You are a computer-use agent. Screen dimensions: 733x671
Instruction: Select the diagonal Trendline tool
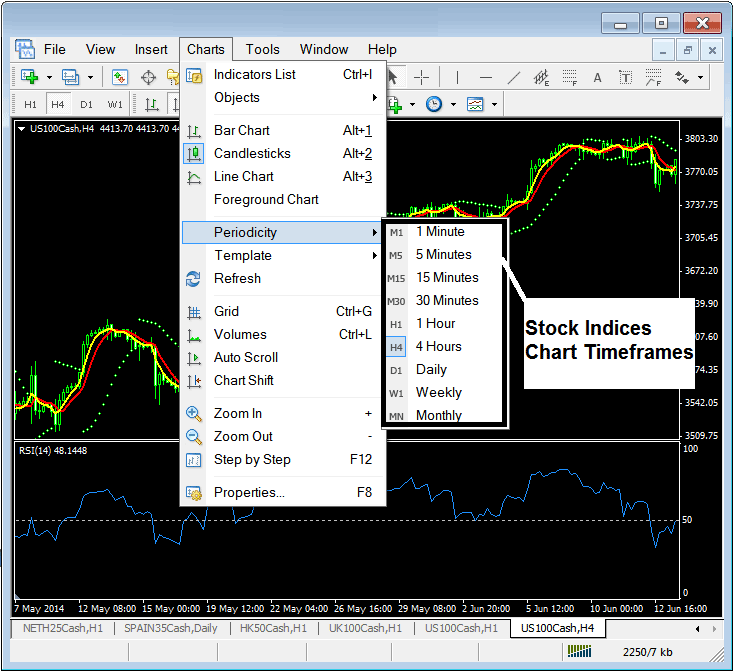[514, 77]
